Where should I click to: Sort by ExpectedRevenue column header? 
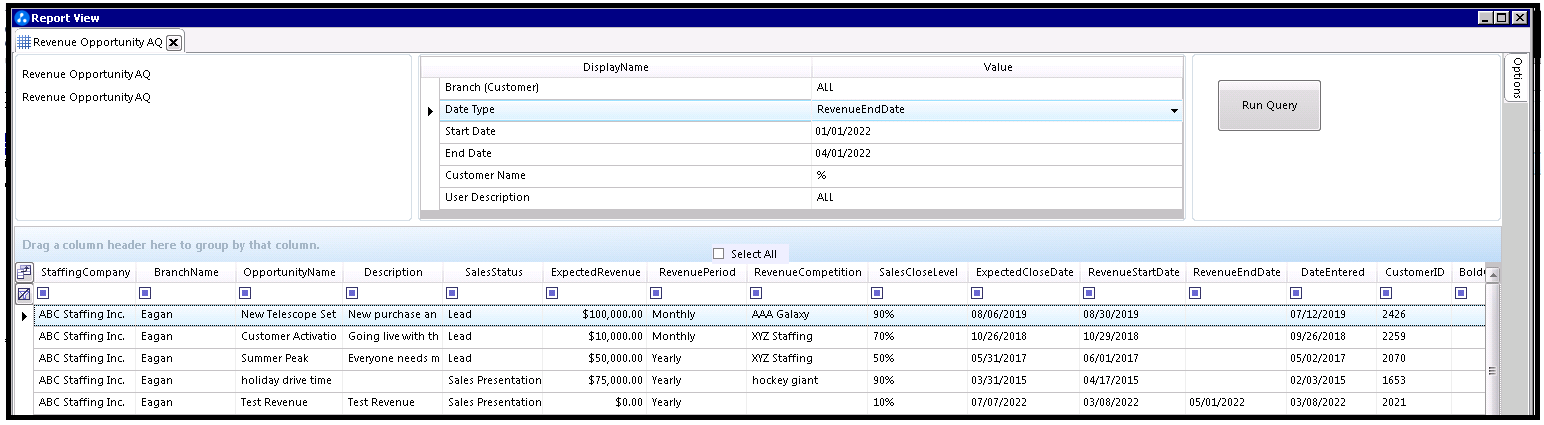pos(595,272)
